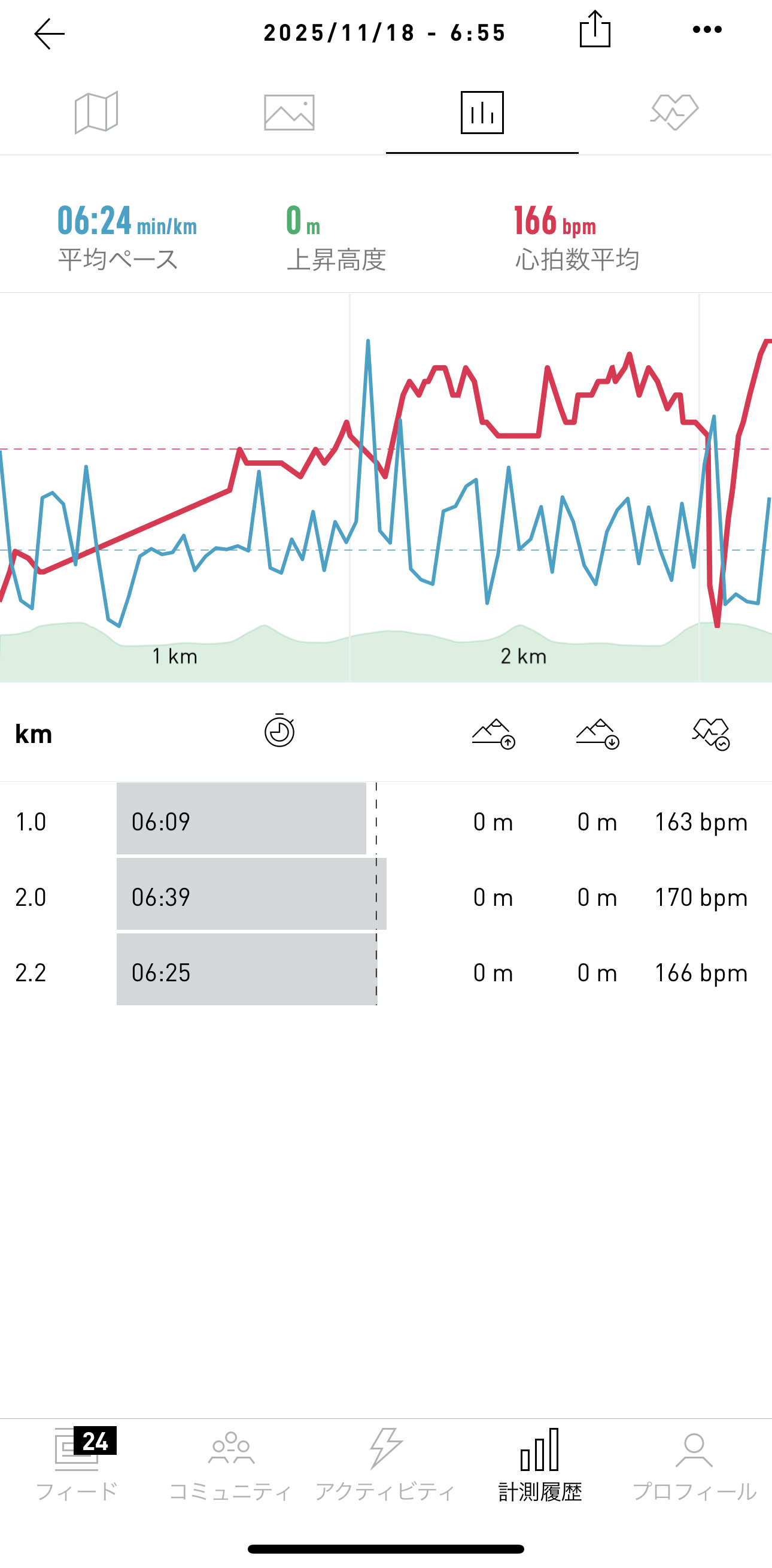This screenshot has height=1568, width=772.
Task: Select the 06:39 split bar for km 2.0
Action: [x=251, y=896]
